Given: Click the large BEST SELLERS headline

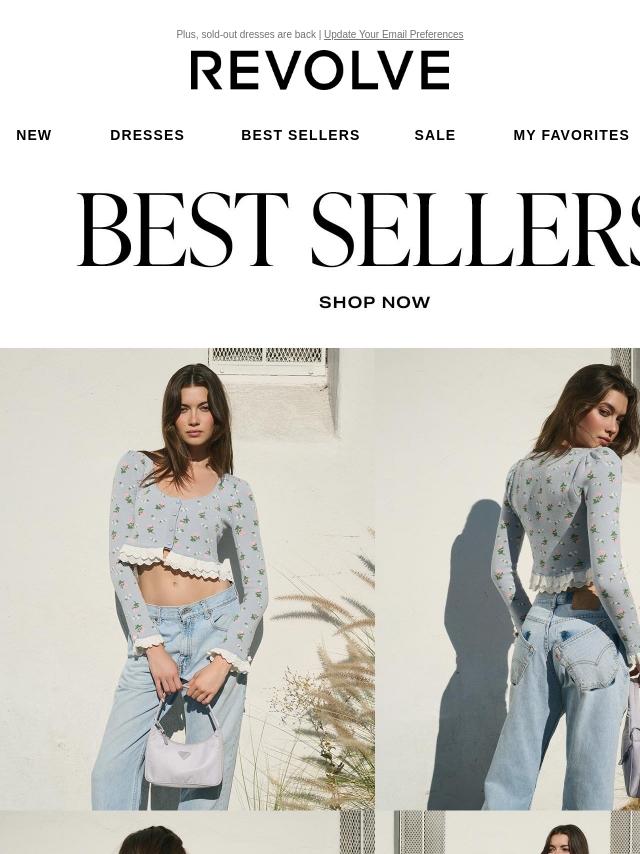Looking at the screenshot, I should pos(358,230).
